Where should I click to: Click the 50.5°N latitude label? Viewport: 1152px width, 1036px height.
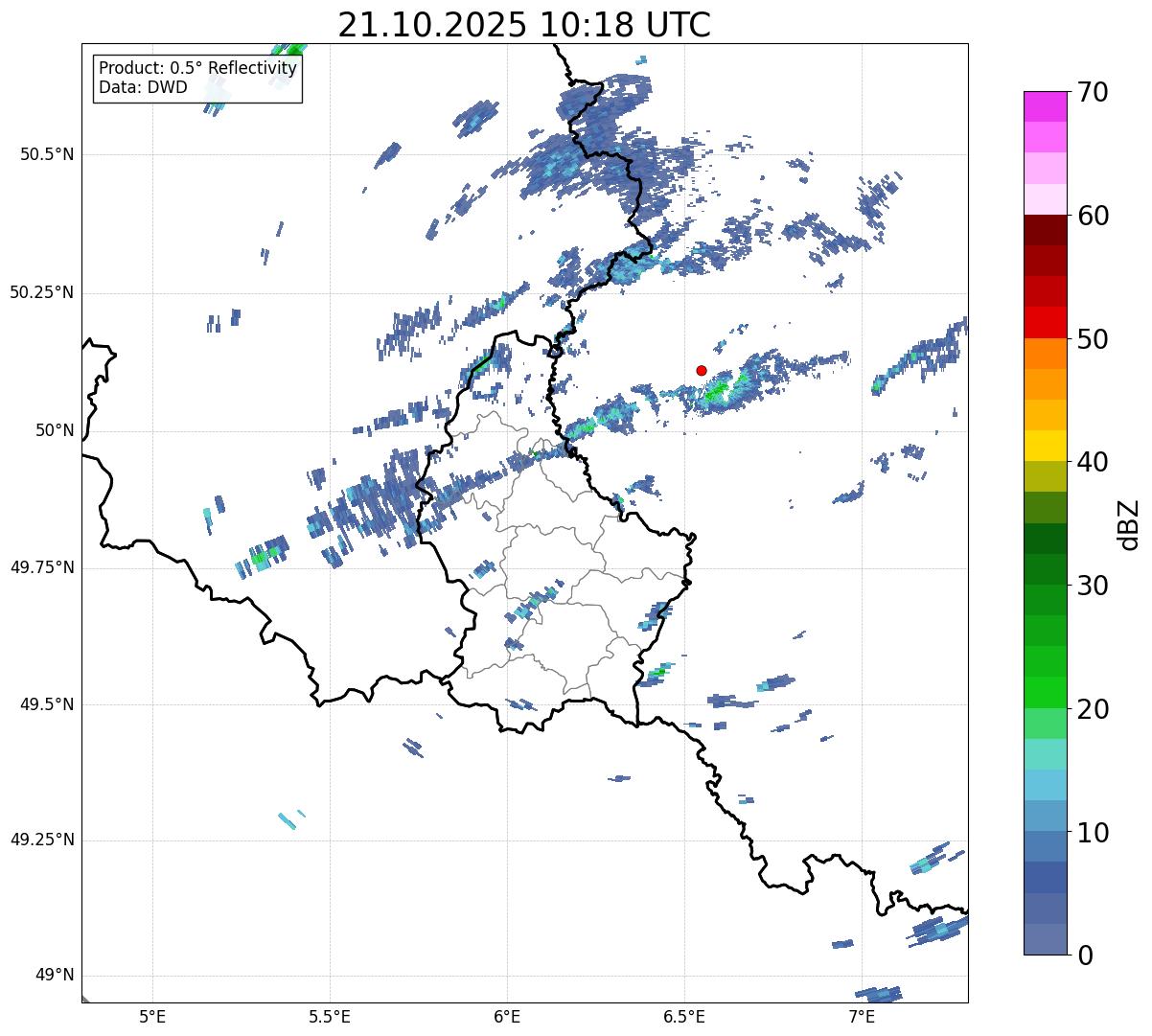click(x=47, y=154)
